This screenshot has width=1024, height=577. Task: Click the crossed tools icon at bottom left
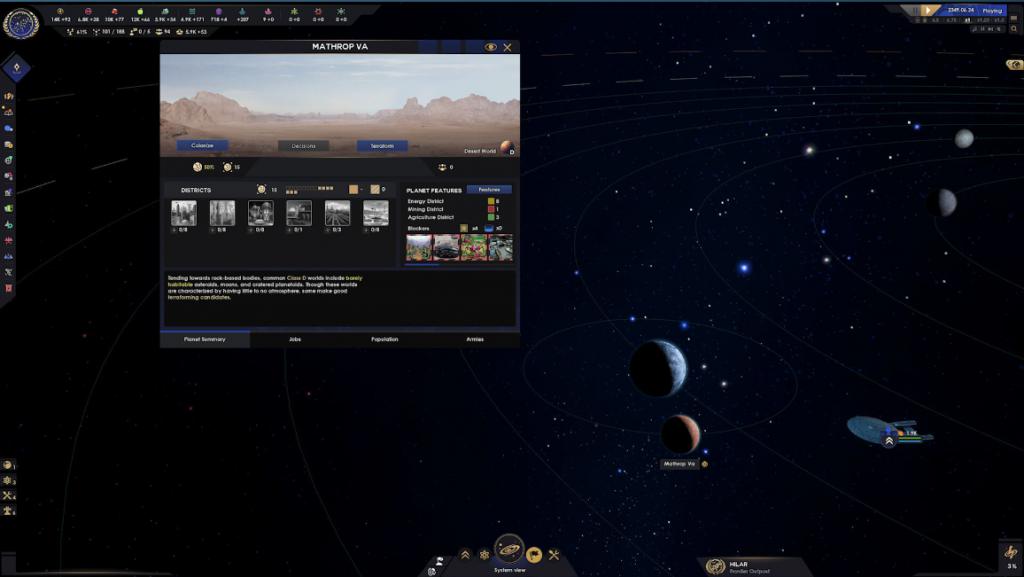pyautogui.click(x=8, y=496)
